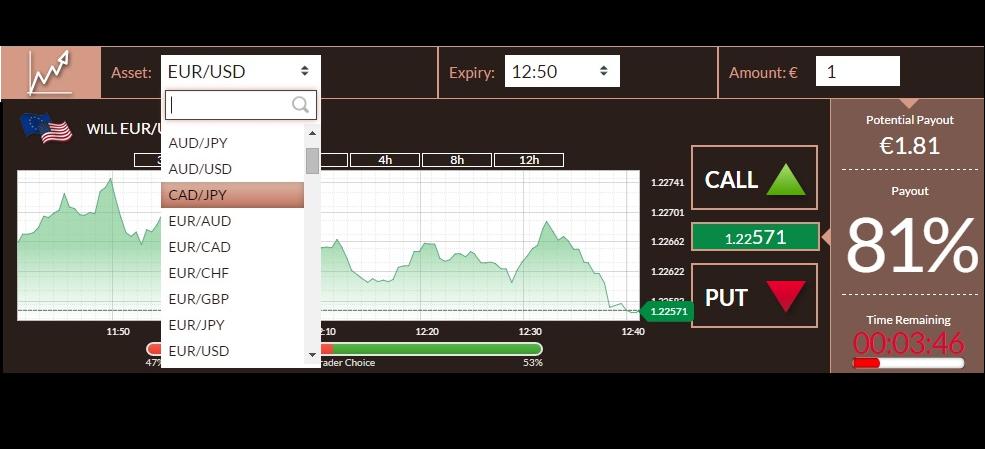This screenshot has width=985, height=449.
Task: Click the 53% trader choice label
Action: click(x=533, y=363)
